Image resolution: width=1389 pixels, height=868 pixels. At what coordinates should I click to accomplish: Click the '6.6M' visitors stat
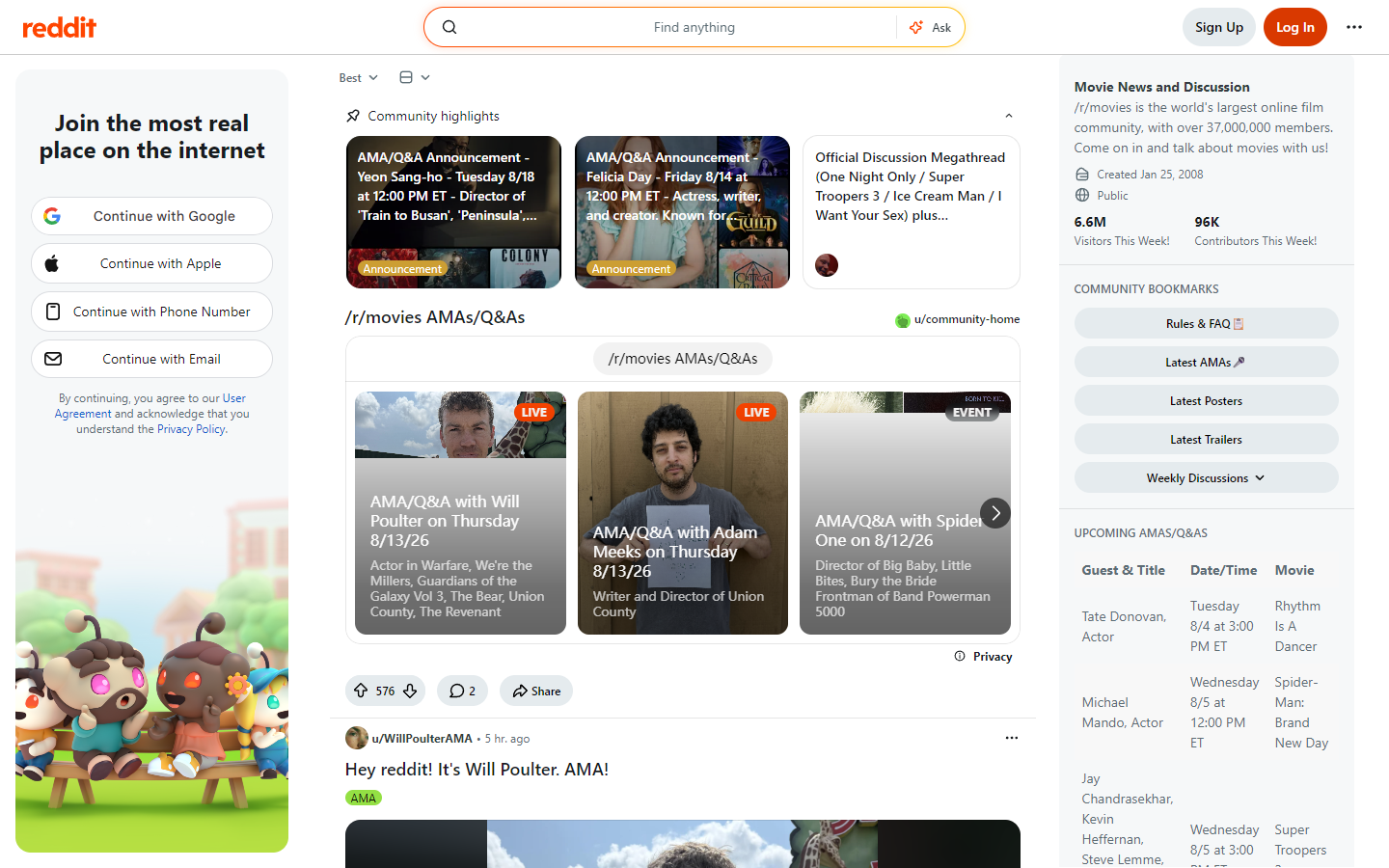point(1090,222)
